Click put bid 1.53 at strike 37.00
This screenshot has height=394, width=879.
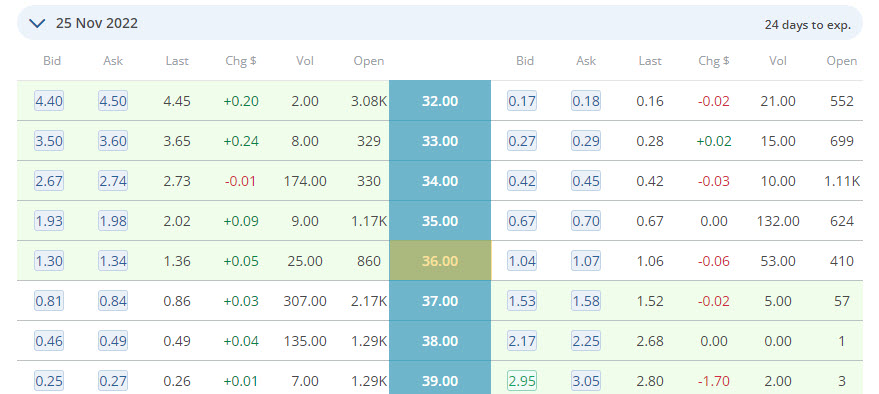(522, 302)
